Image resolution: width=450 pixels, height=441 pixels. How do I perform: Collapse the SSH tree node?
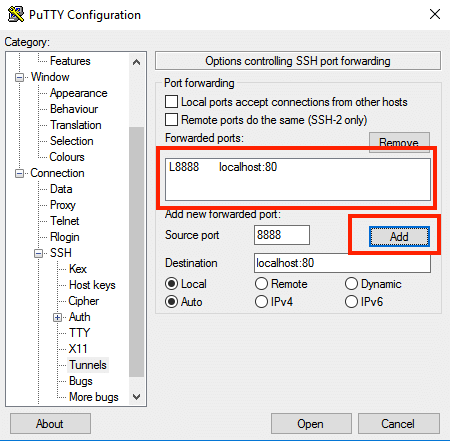(x=39, y=253)
